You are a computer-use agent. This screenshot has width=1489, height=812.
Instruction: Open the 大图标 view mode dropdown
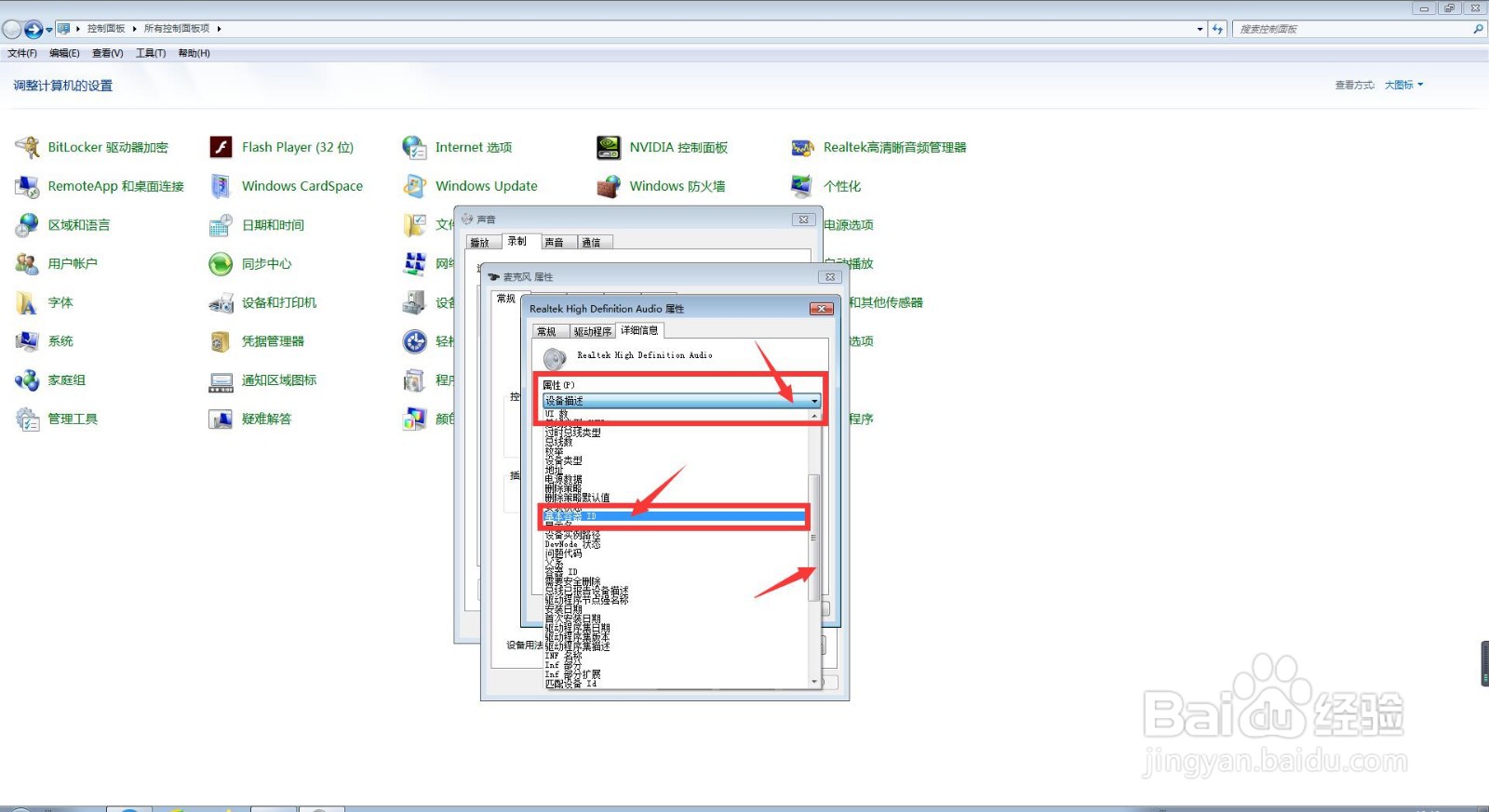[1403, 85]
